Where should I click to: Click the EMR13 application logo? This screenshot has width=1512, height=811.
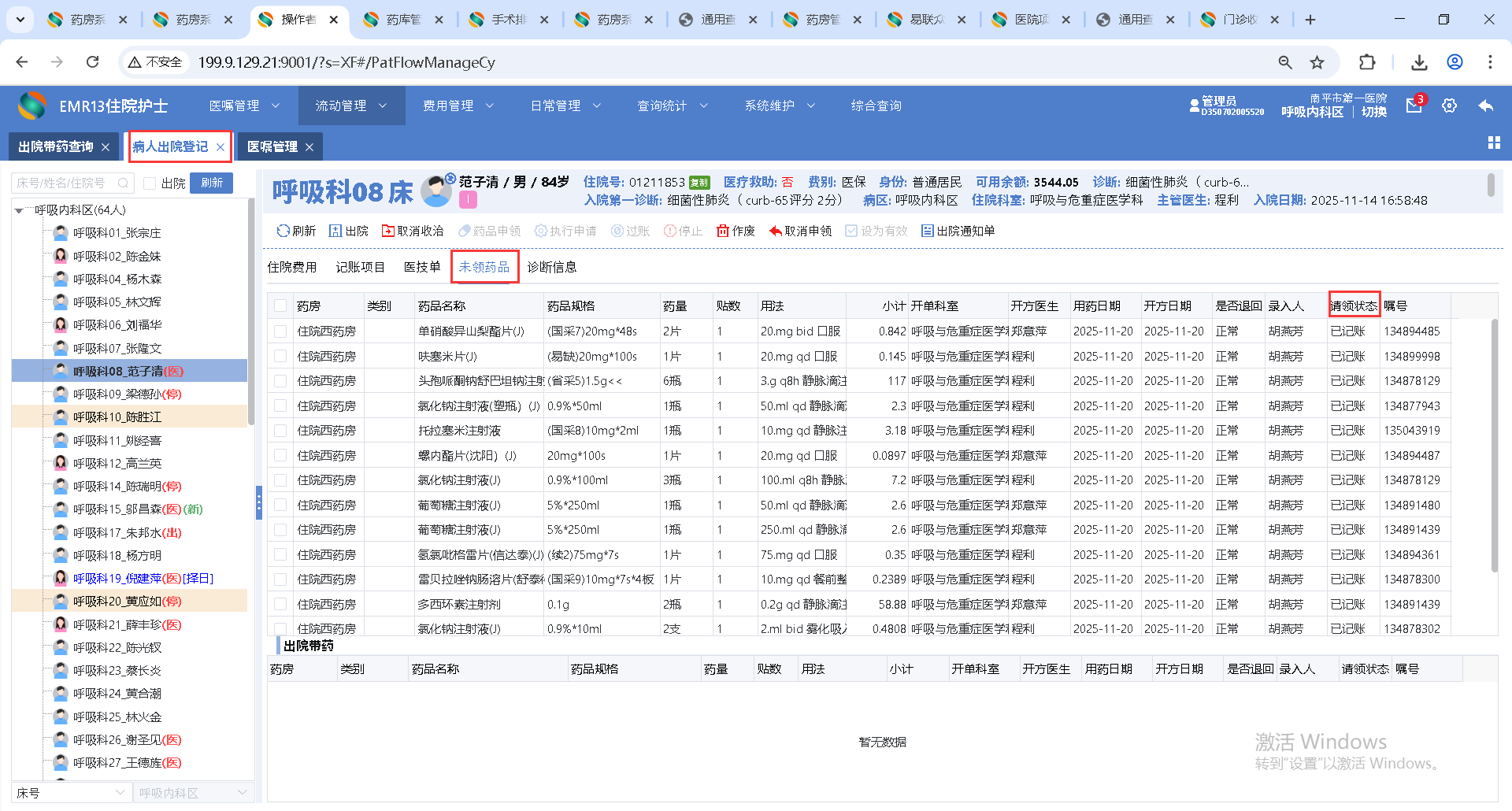[32, 106]
